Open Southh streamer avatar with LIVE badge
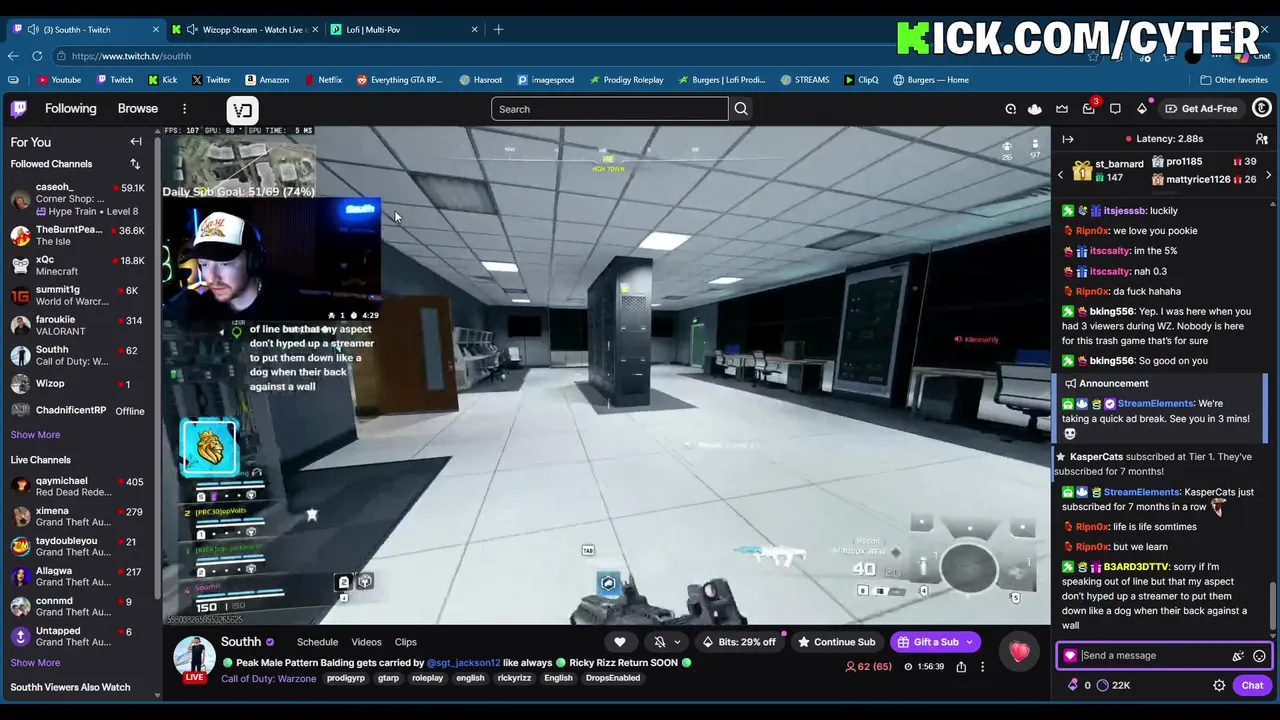The height and width of the screenshot is (720, 1280). pyautogui.click(x=194, y=659)
